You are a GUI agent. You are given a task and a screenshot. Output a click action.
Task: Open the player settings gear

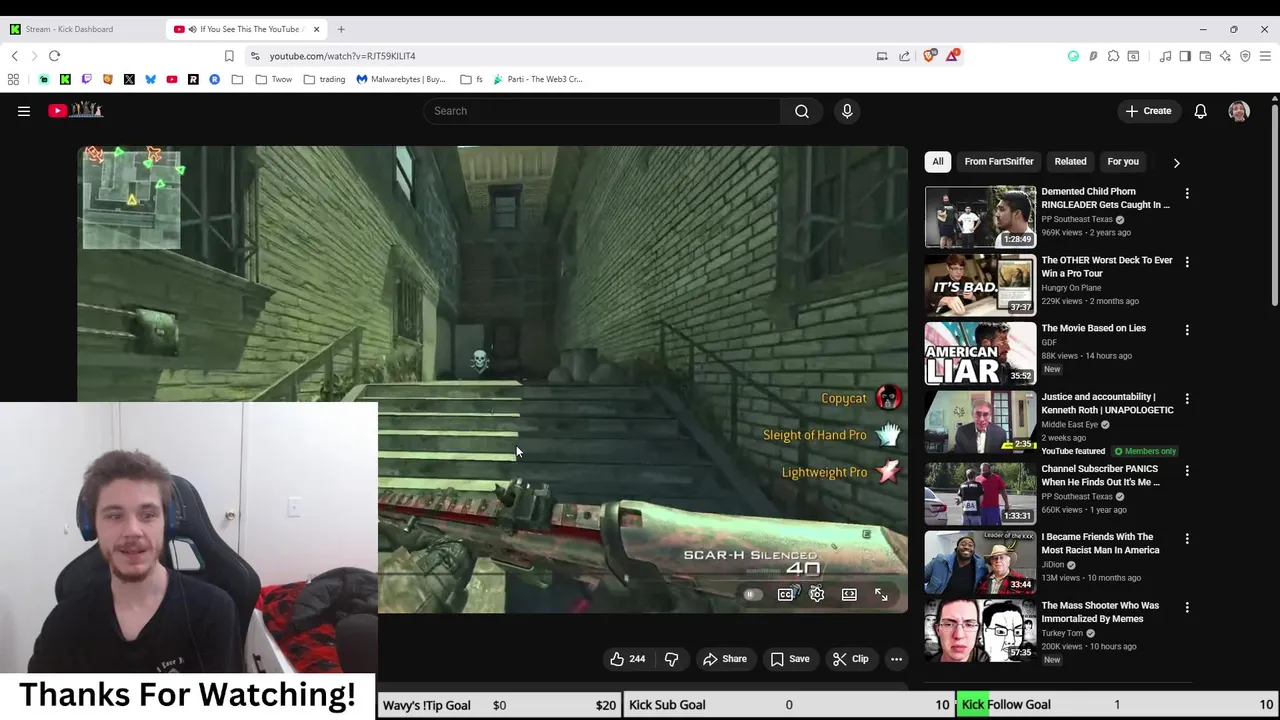(817, 595)
